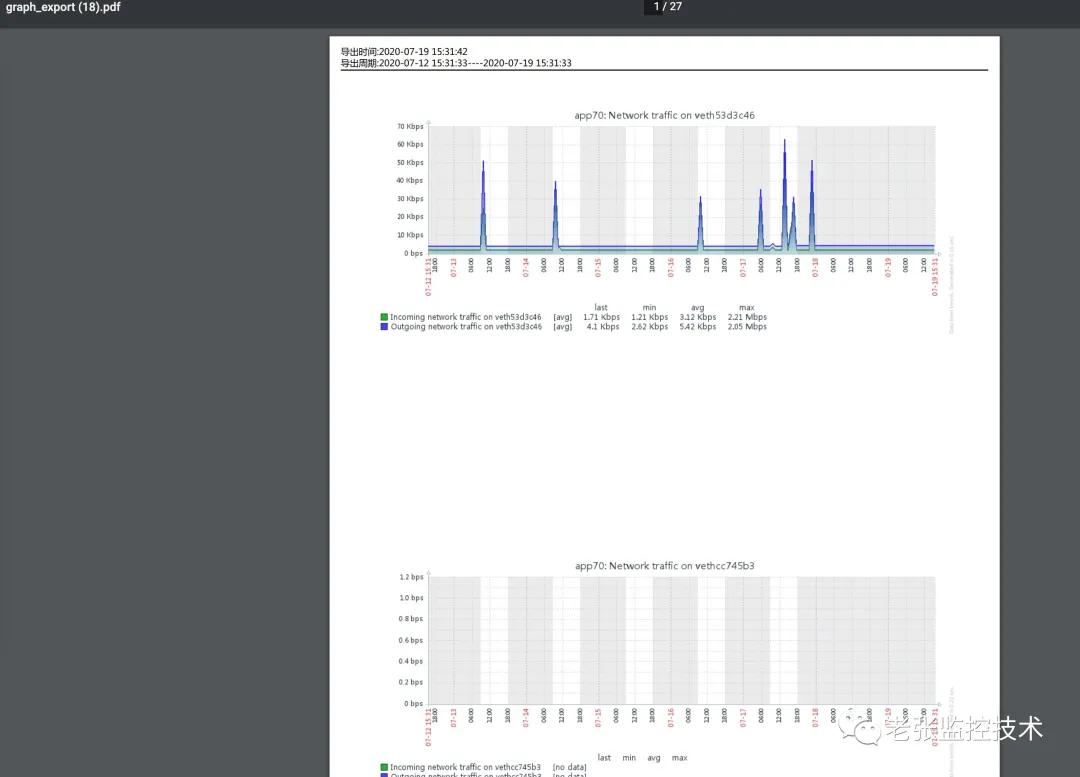Click the Incoming network traffic on vethcc745b3 label
1080x777 pixels.
click(465, 767)
